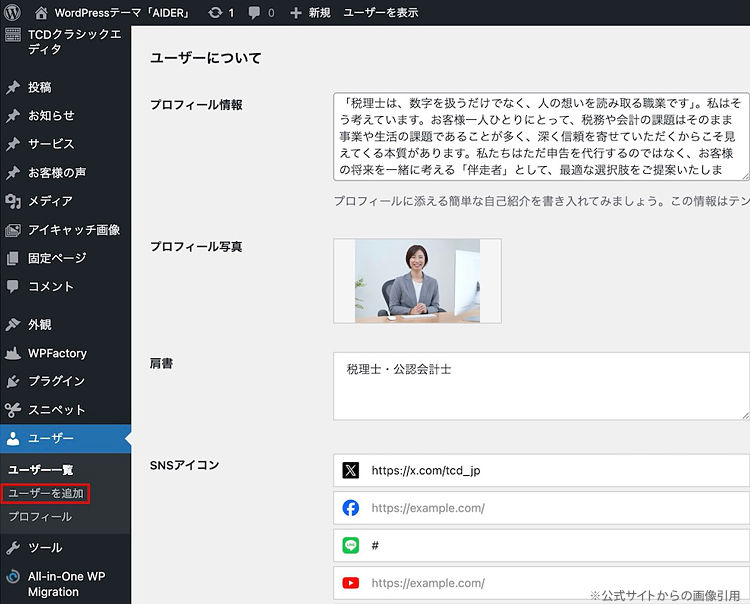Click the メディア camera-music icon
The width and height of the screenshot is (750, 604).
click(13, 201)
